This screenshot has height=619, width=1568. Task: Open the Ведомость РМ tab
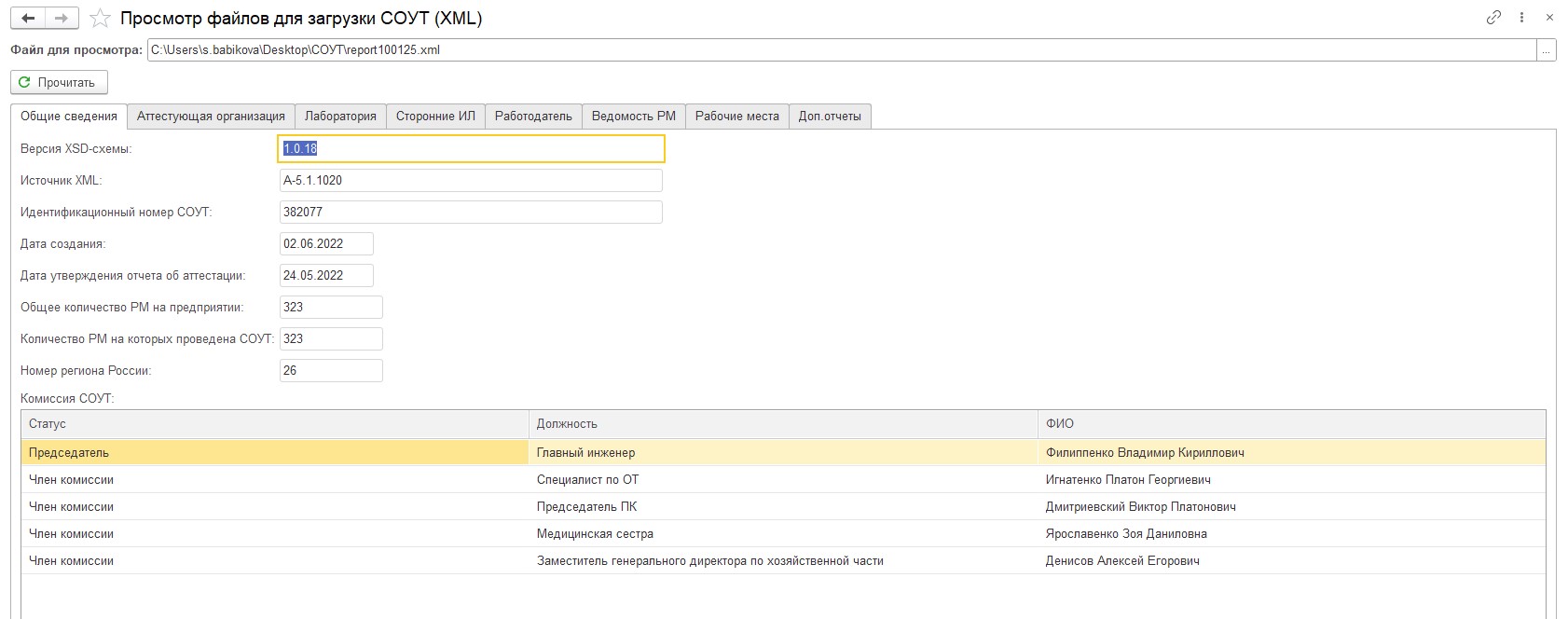tap(633, 117)
